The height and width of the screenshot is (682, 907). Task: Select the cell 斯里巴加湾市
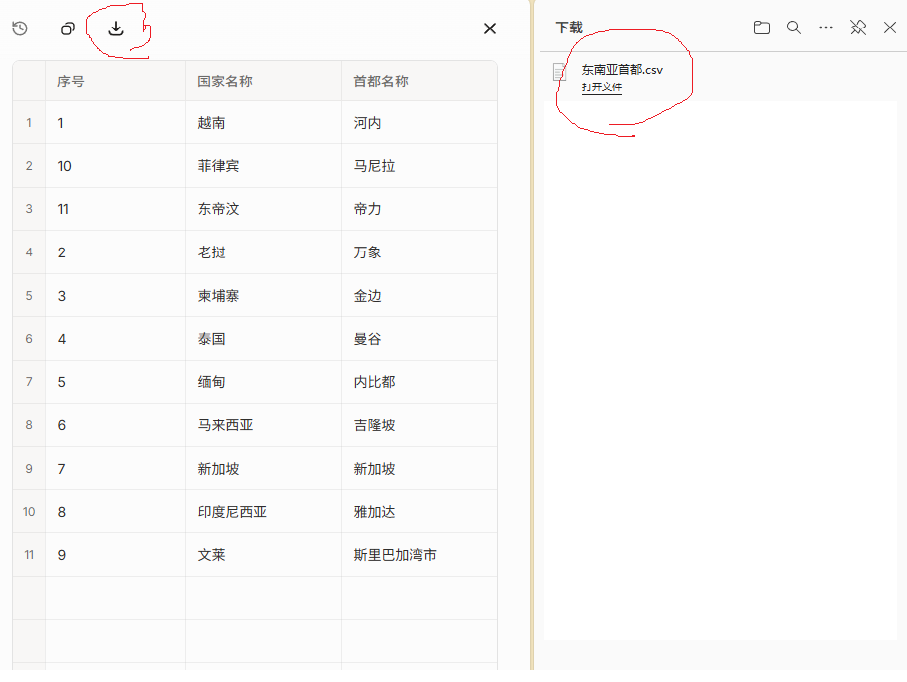[x=419, y=555]
